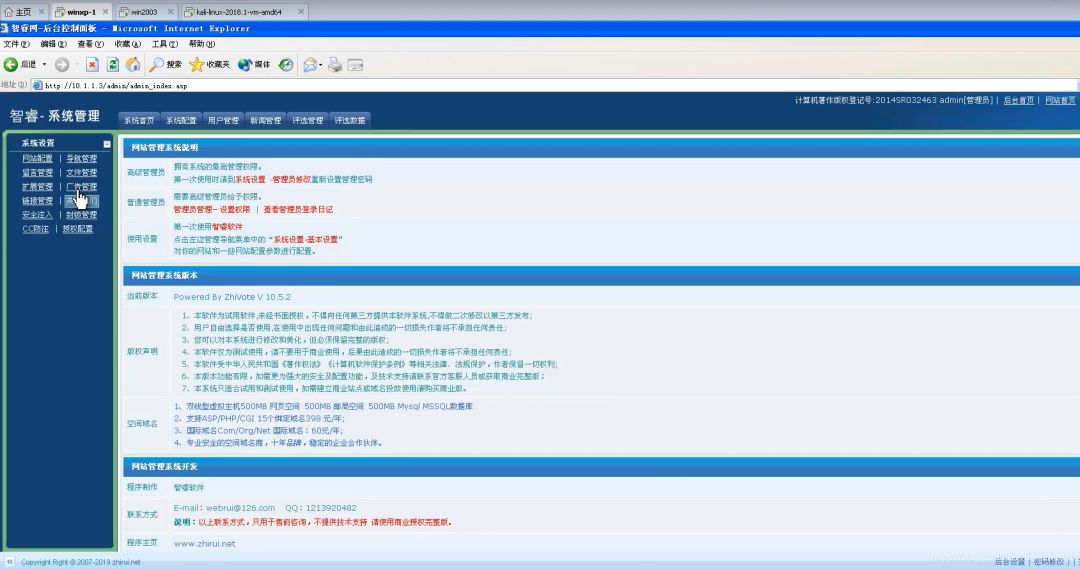Open the 文件(F) menu
1080x569 pixels.
coord(17,44)
